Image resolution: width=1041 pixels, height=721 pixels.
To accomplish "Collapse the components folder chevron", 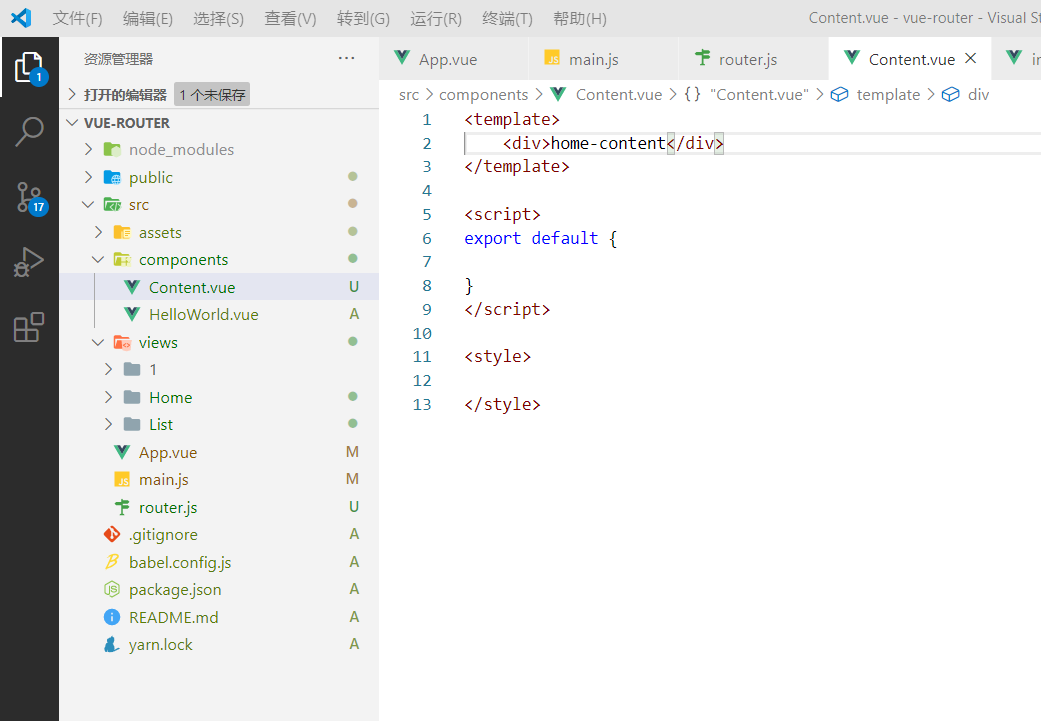I will coord(98,260).
